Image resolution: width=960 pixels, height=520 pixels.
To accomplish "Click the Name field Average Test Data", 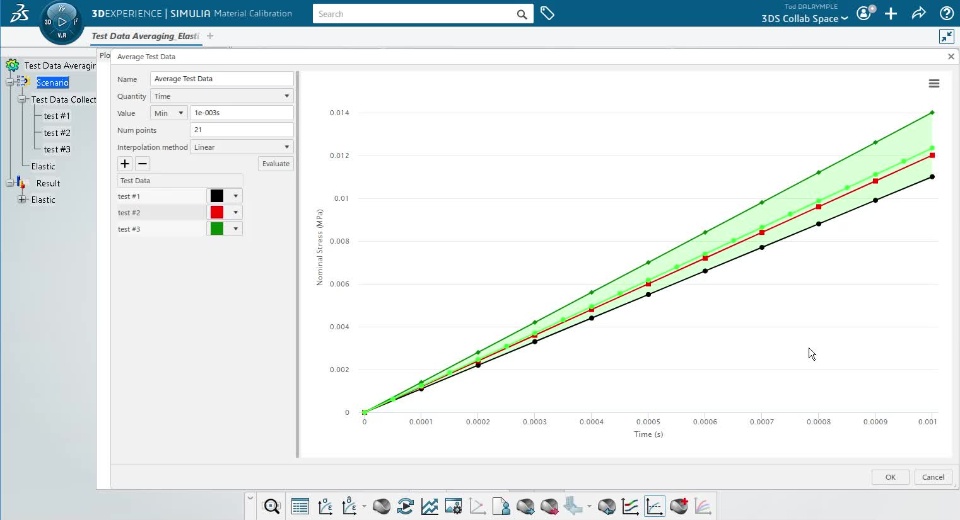I will point(222,78).
